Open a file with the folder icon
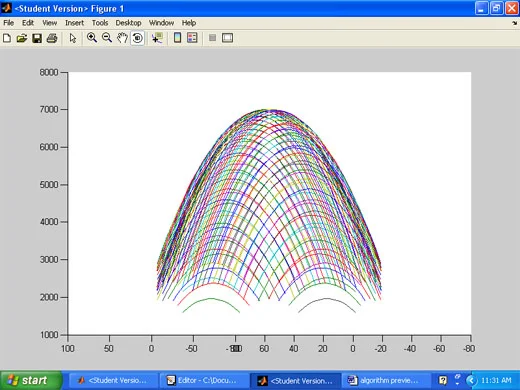Image resolution: width=520 pixels, height=390 pixels. pyautogui.click(x=22, y=38)
